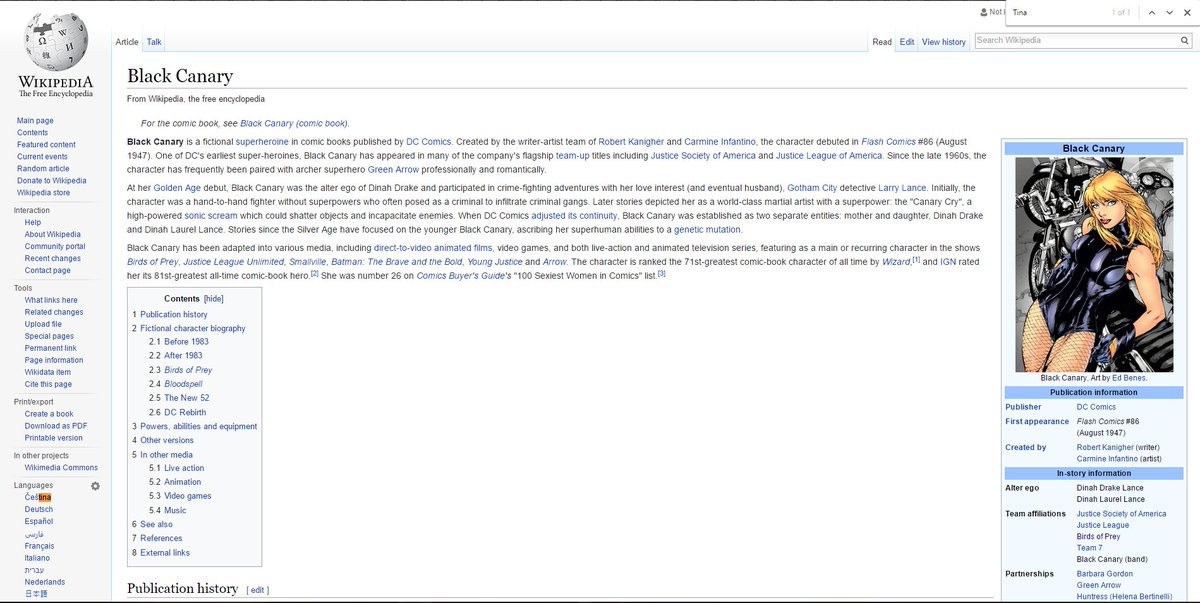This screenshot has width=1200, height=603.
Task: Close the find bar
Action: coord(1188,12)
